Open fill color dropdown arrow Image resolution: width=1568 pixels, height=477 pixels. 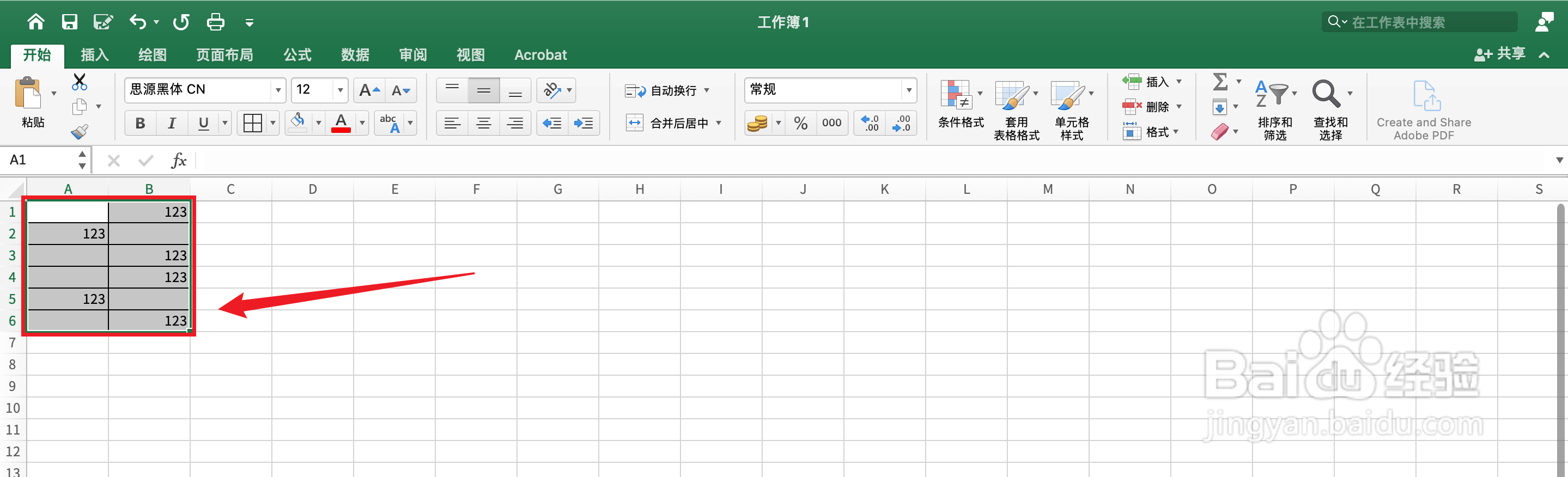(x=318, y=124)
